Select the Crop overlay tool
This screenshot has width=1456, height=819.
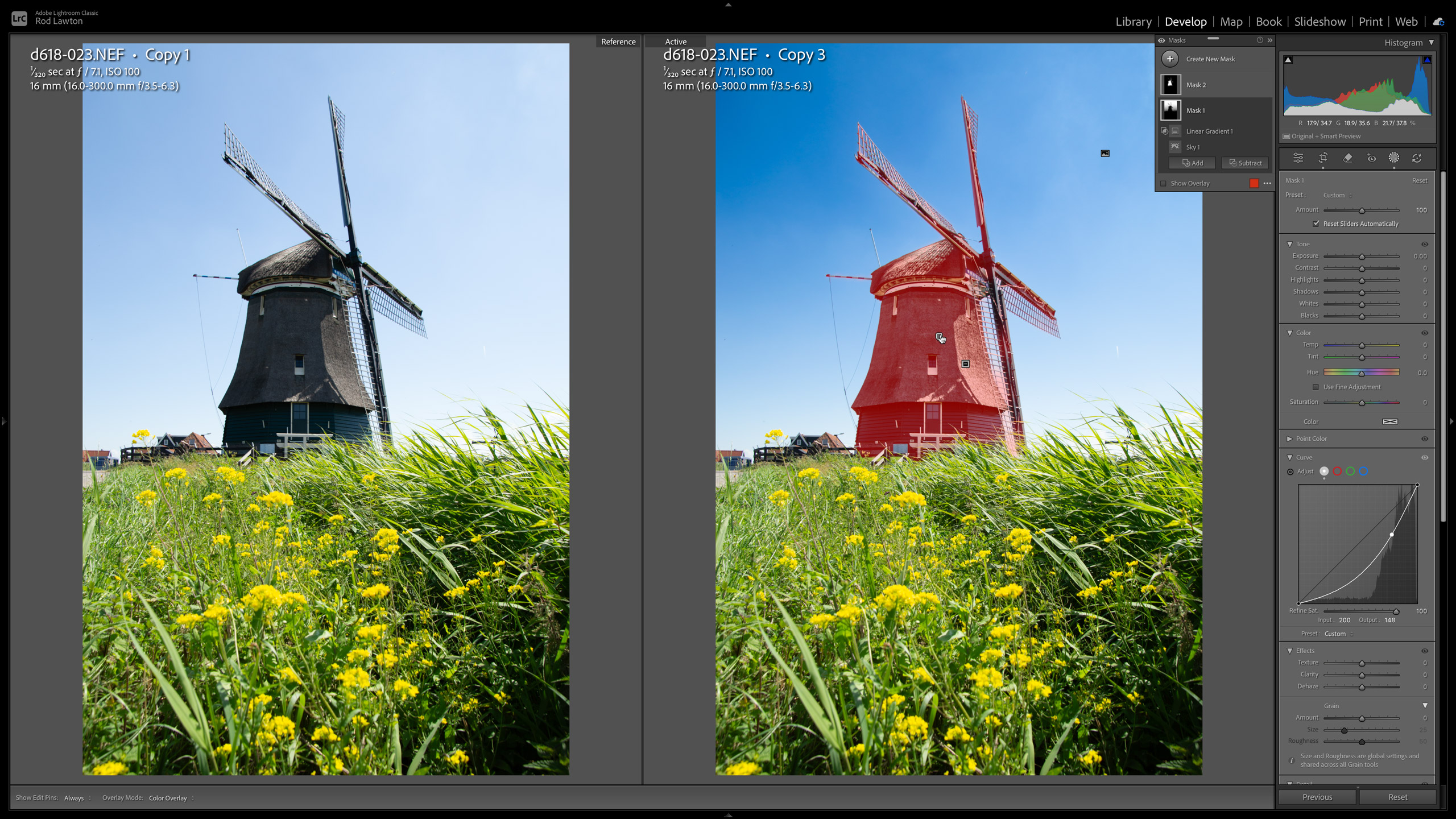click(x=1323, y=158)
